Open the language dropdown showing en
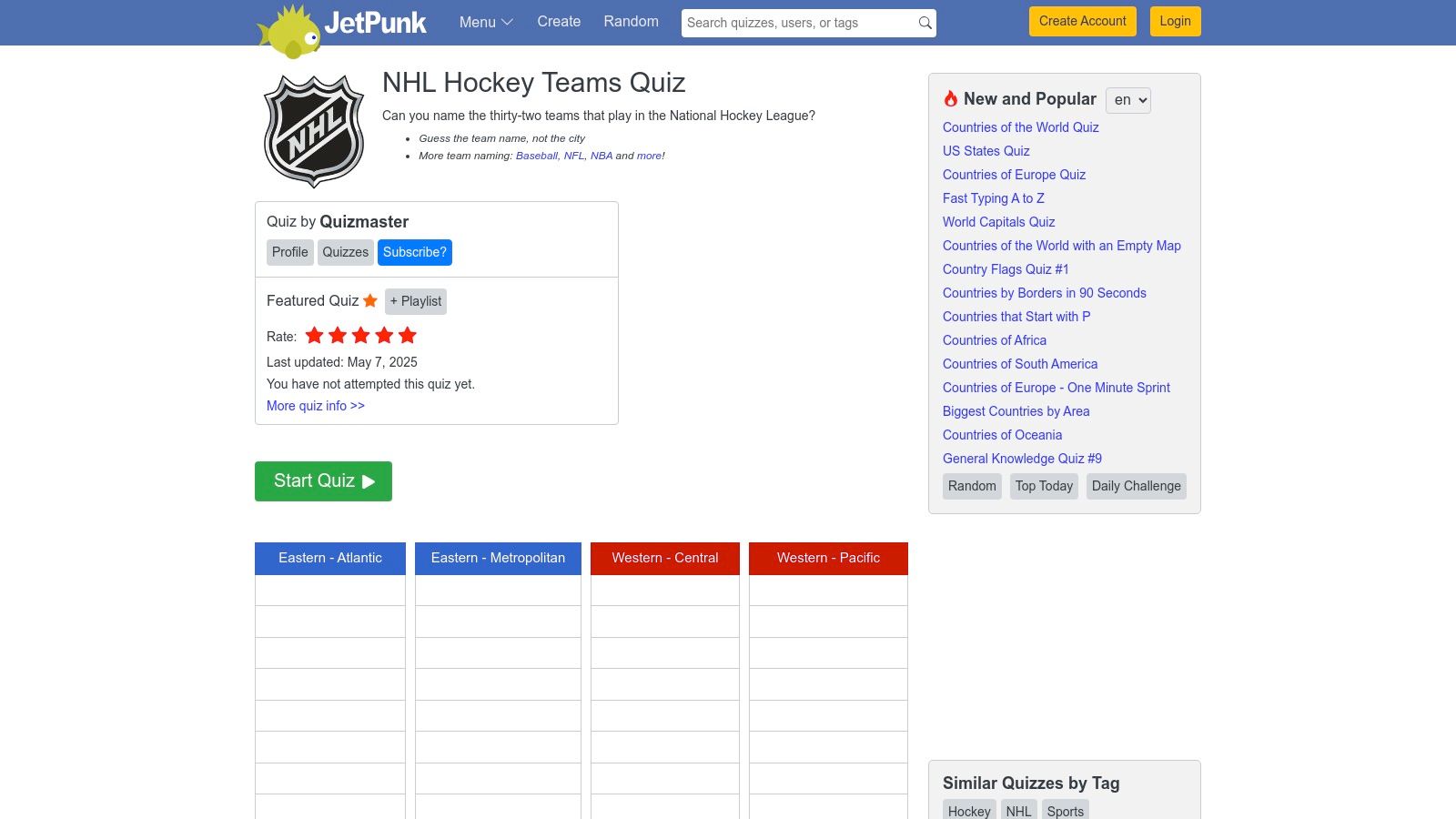 pyautogui.click(x=1127, y=100)
